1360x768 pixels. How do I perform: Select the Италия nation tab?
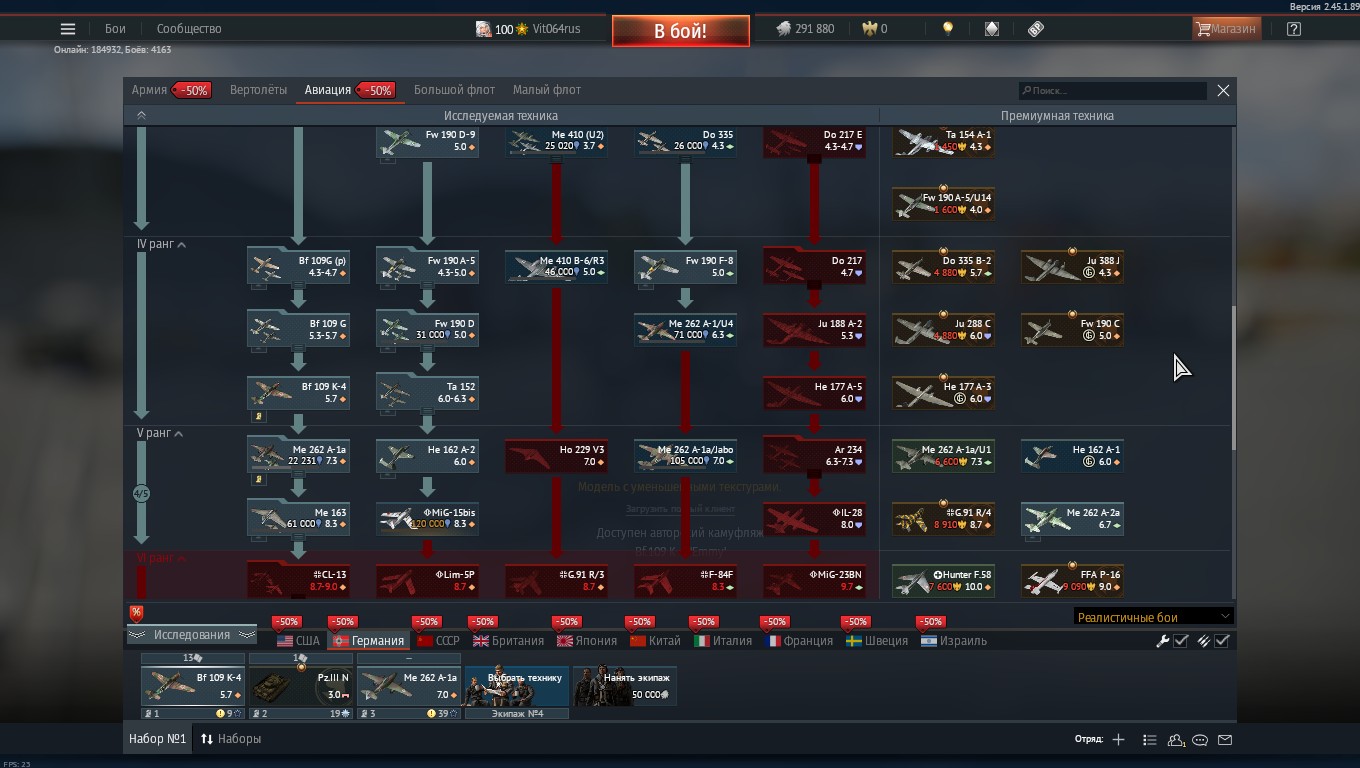point(723,641)
